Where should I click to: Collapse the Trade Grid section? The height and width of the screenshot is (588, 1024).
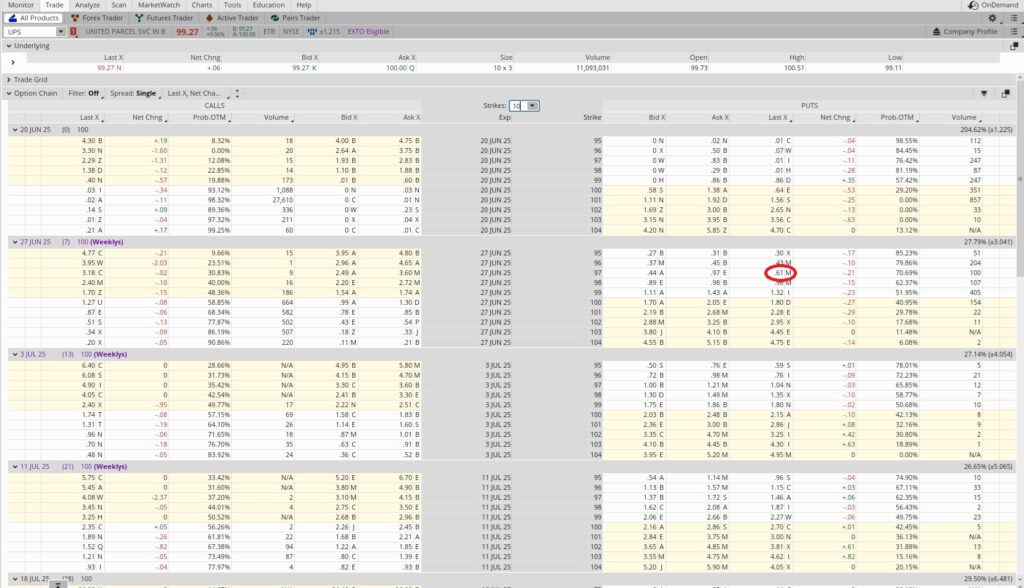[x=8, y=79]
